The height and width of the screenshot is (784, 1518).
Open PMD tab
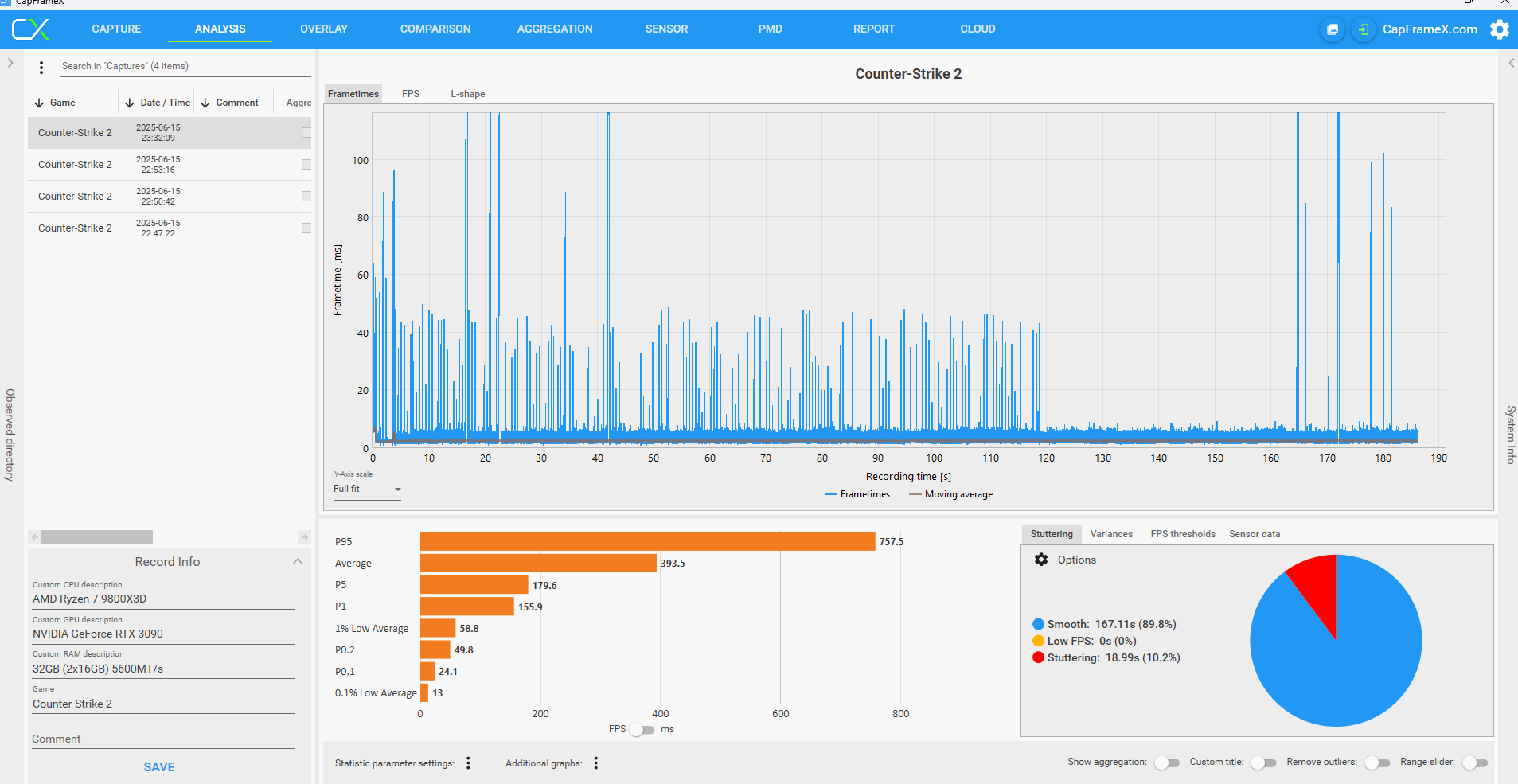[x=770, y=29]
